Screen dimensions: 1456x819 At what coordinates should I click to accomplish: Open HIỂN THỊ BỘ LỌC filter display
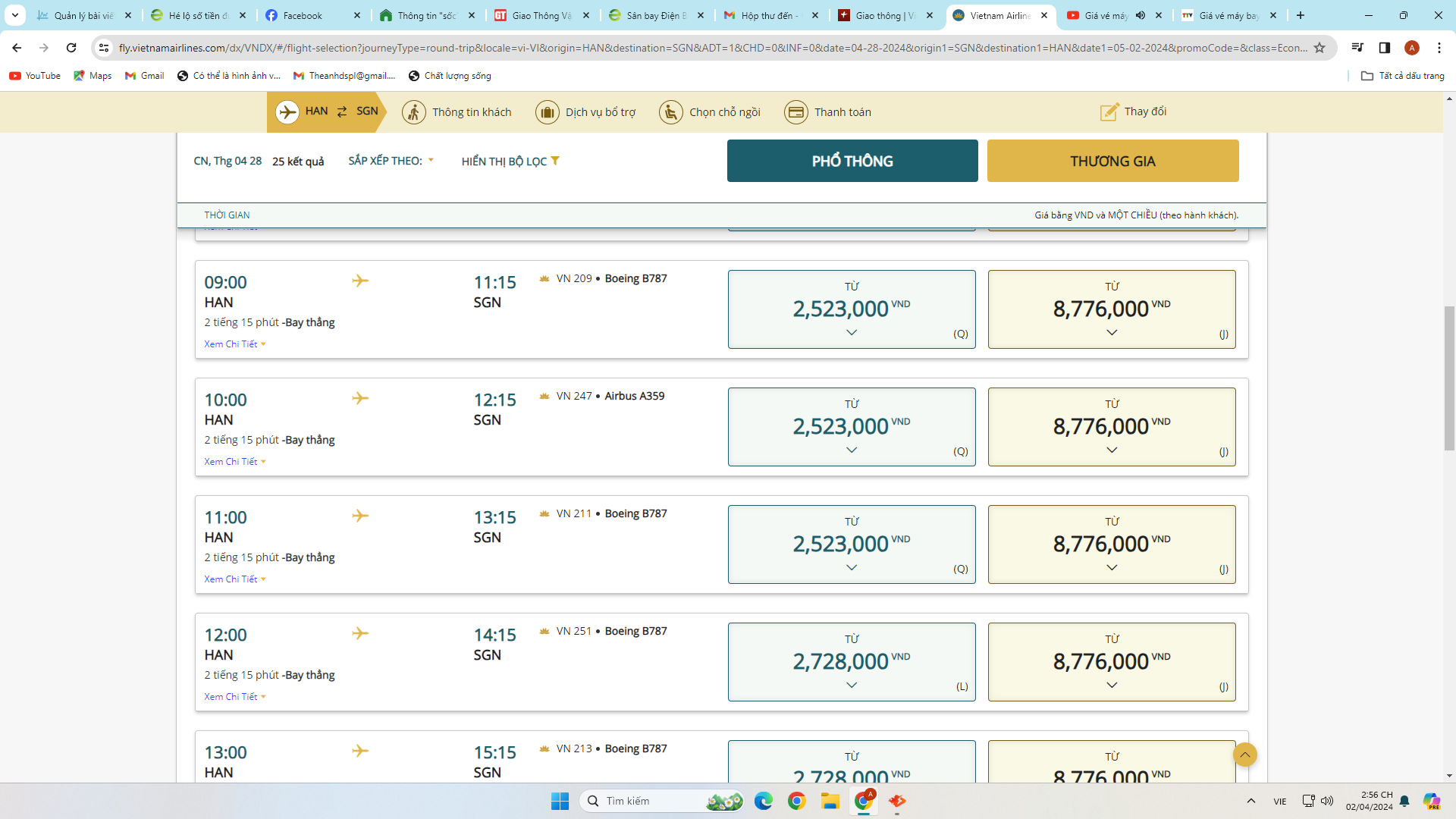point(510,161)
